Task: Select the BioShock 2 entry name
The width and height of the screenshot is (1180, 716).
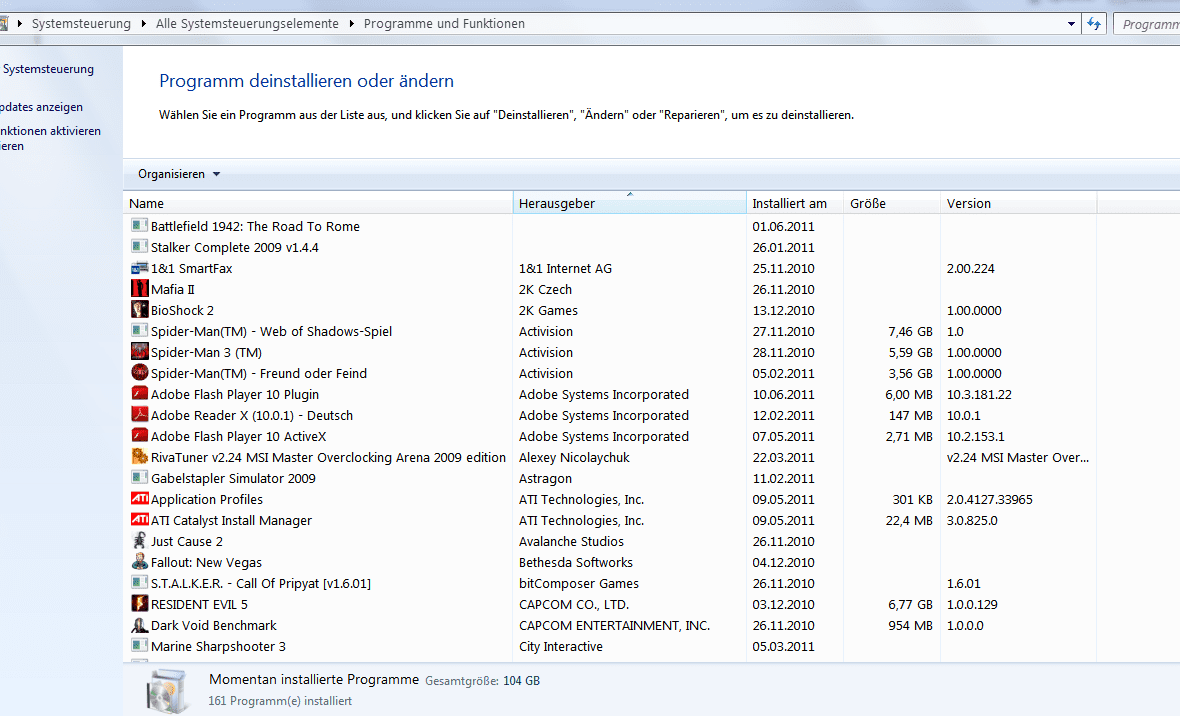Action: 182,310
